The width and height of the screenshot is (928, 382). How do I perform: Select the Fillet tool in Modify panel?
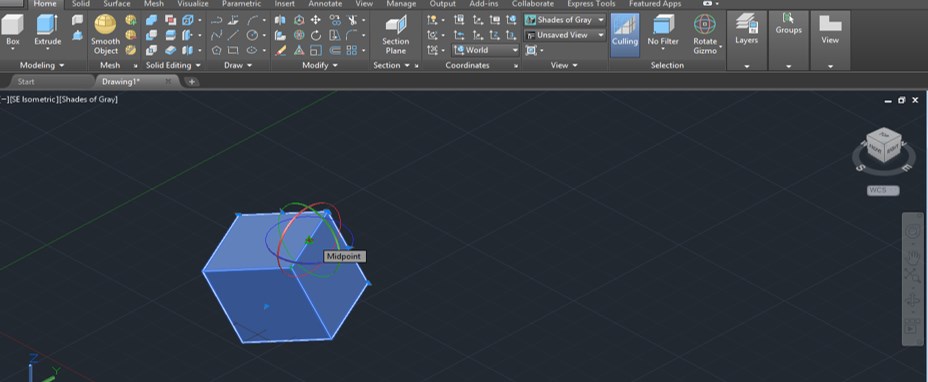coord(352,35)
